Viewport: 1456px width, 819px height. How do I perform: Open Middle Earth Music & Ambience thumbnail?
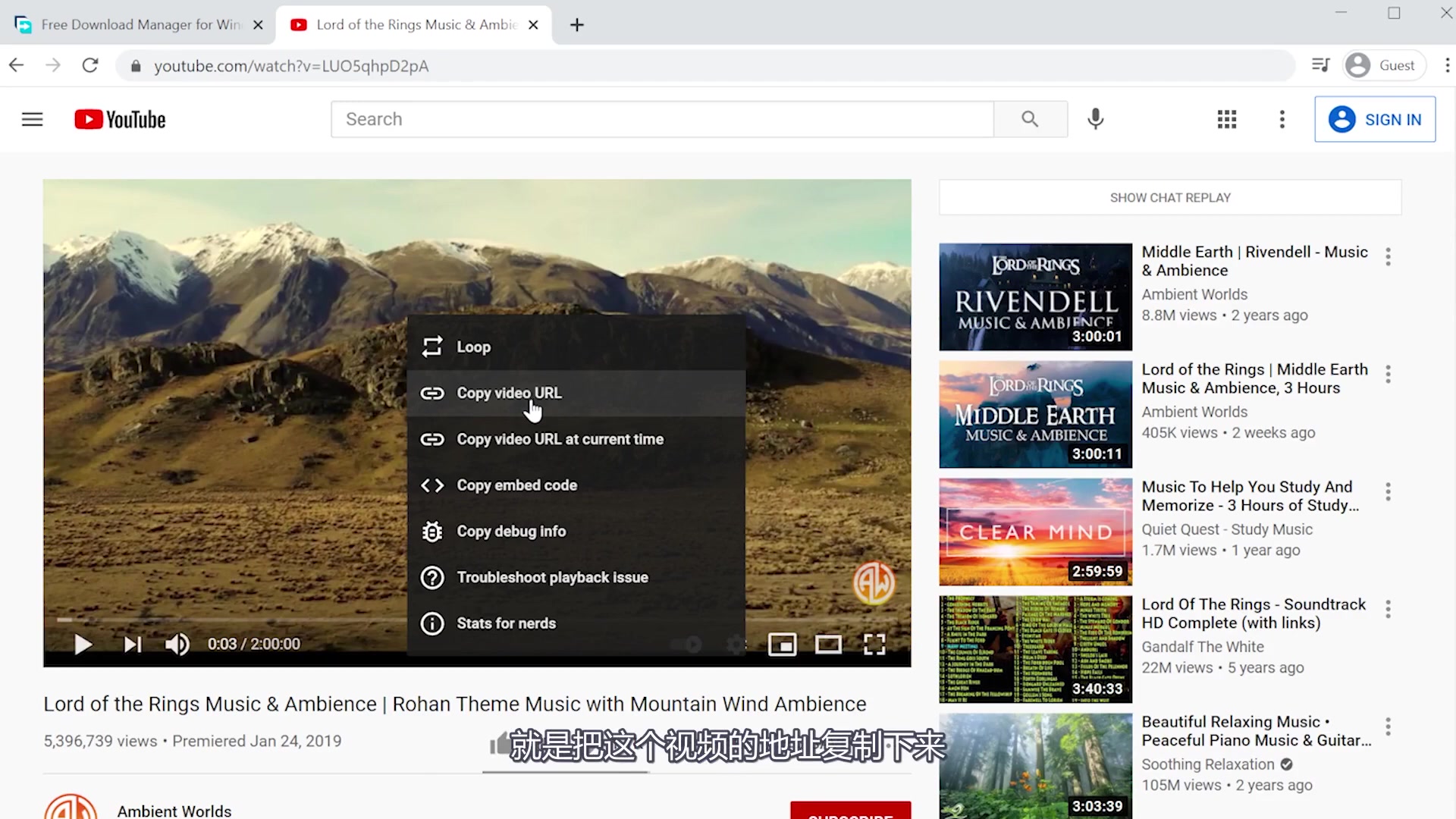(1035, 414)
